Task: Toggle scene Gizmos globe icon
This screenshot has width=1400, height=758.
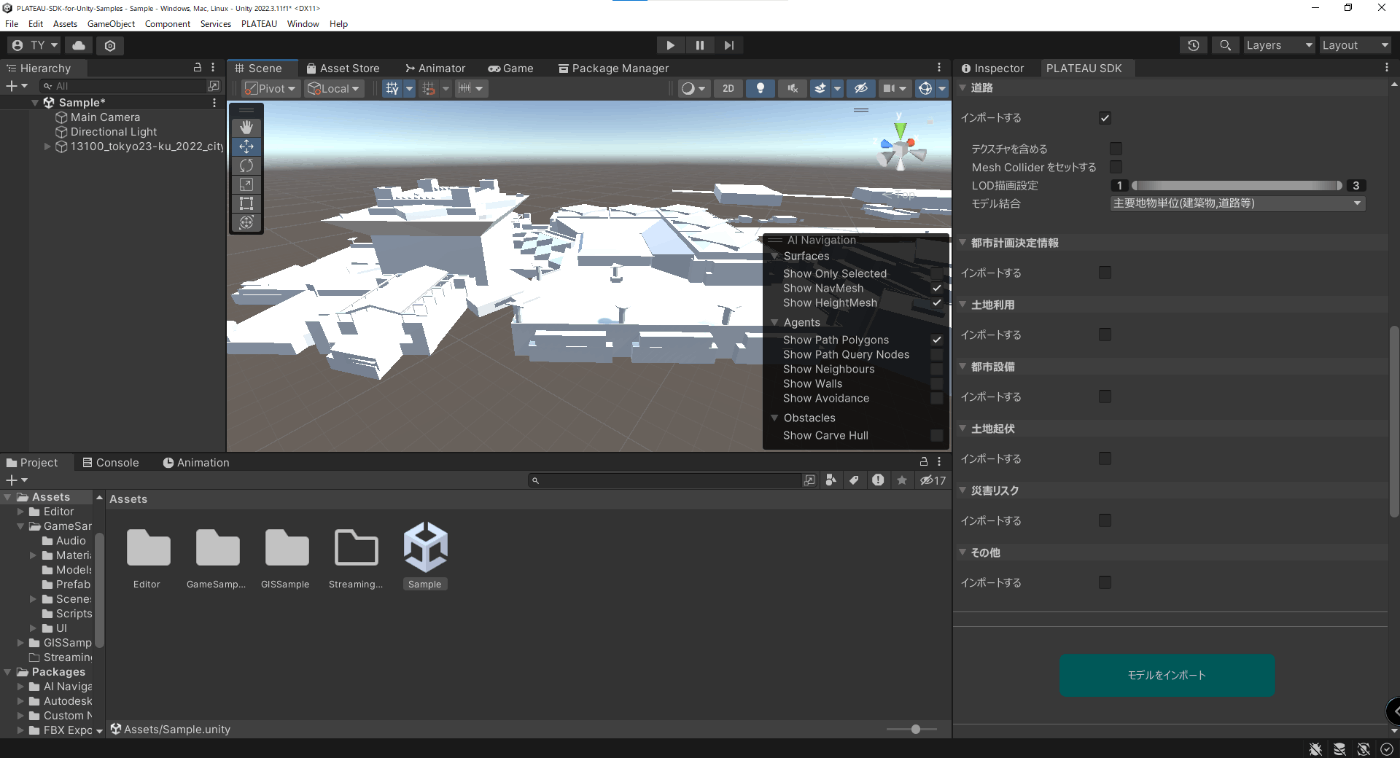Action: tap(926, 88)
